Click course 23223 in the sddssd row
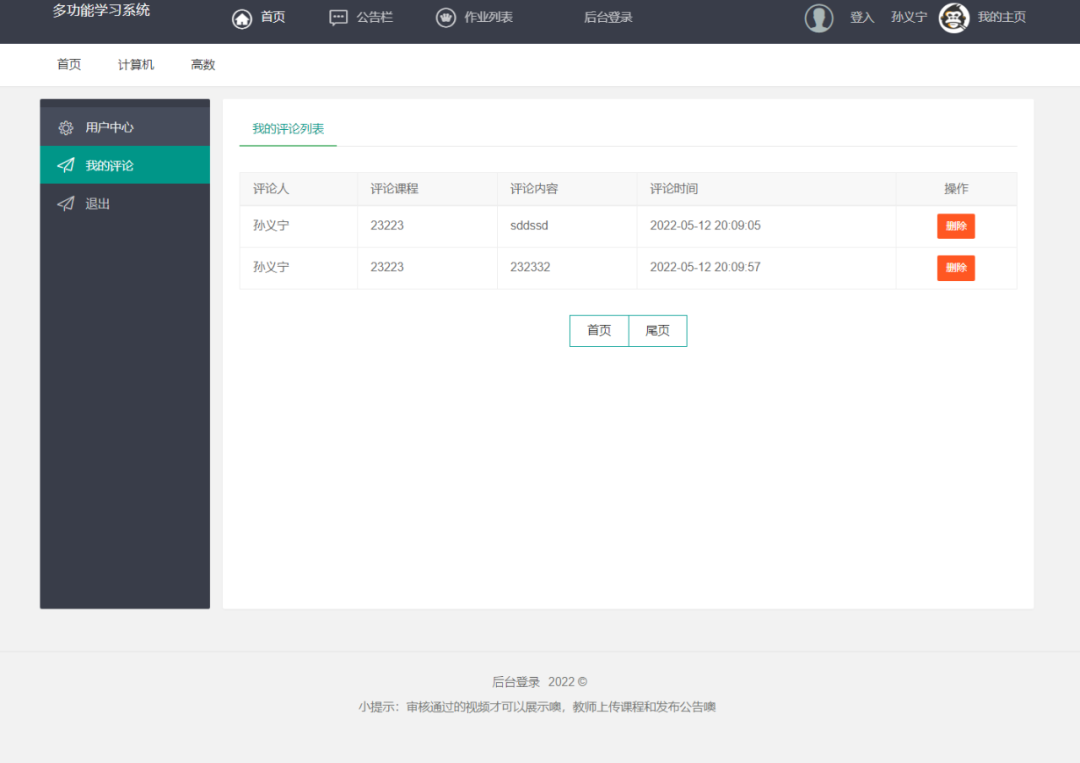This screenshot has height=763, width=1080. tap(387, 226)
